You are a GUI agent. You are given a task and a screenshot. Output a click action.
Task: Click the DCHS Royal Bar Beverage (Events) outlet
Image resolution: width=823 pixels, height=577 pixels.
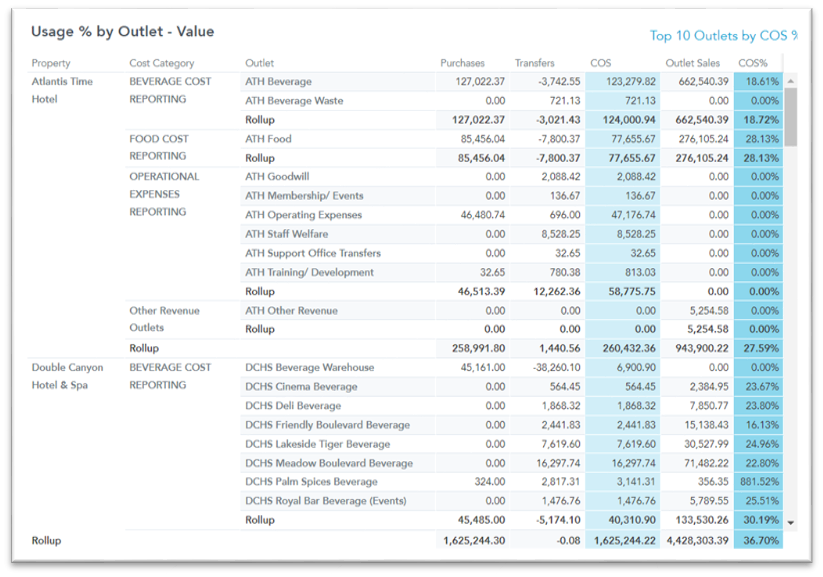(326, 501)
